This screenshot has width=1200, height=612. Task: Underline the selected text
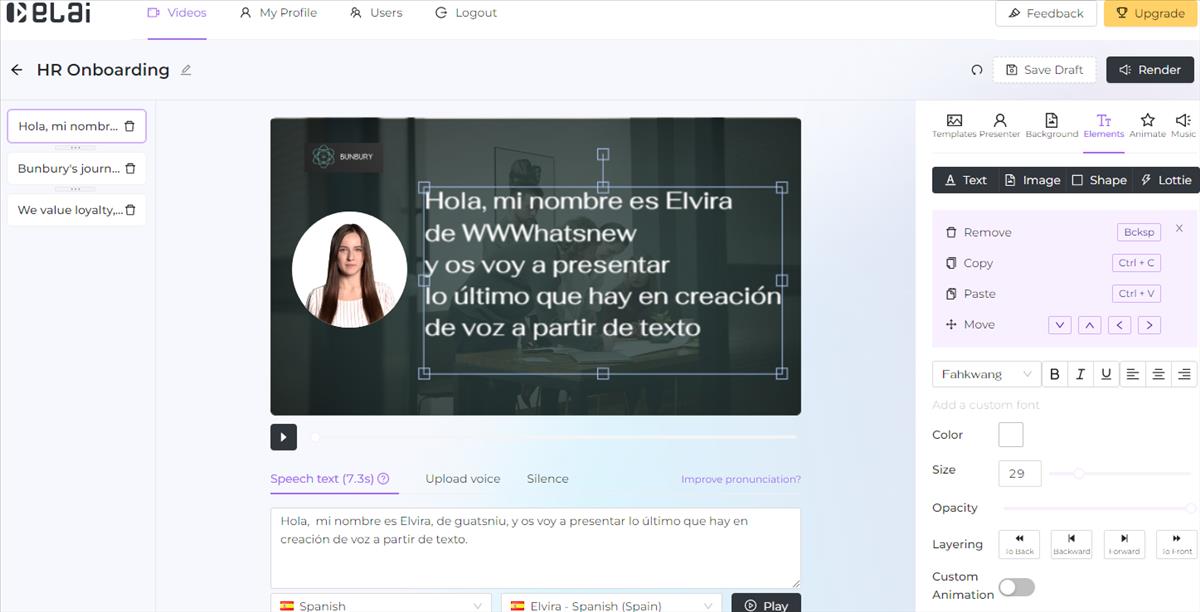[1106, 374]
